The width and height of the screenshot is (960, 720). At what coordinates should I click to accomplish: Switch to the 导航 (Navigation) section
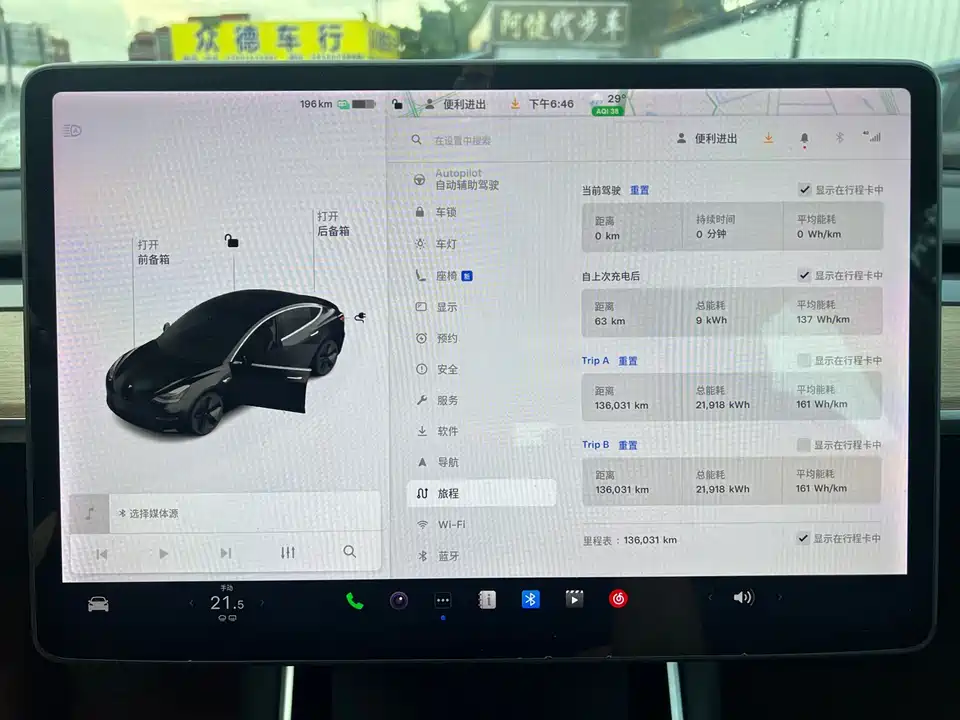pyautogui.click(x=421, y=462)
